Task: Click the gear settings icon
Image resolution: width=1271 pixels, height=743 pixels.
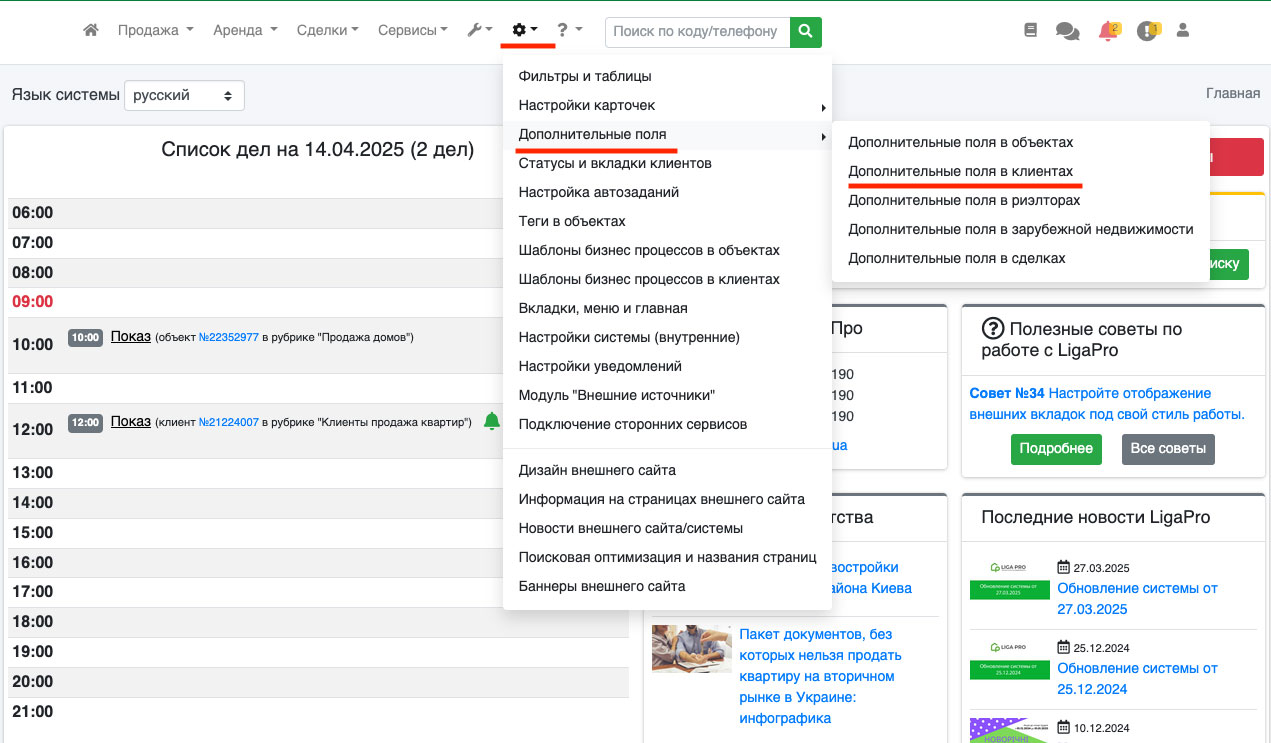Action: pos(524,31)
